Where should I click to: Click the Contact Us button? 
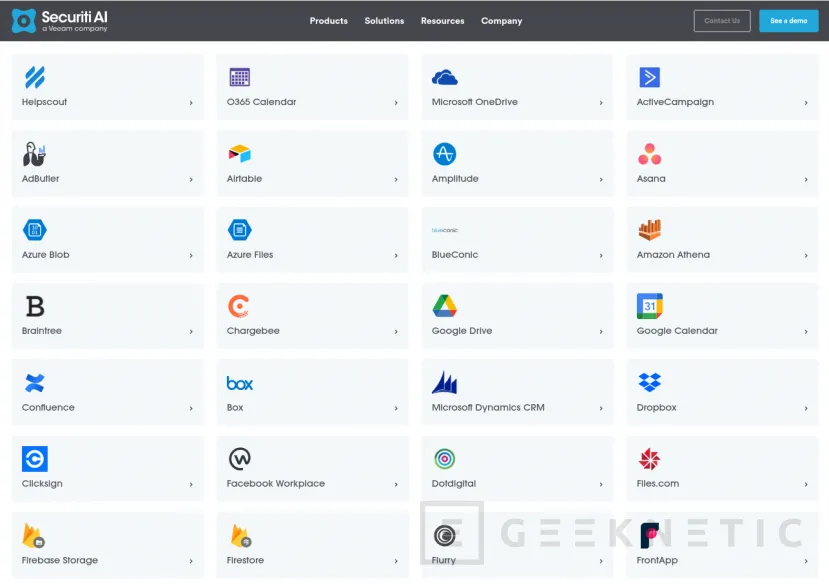click(722, 21)
